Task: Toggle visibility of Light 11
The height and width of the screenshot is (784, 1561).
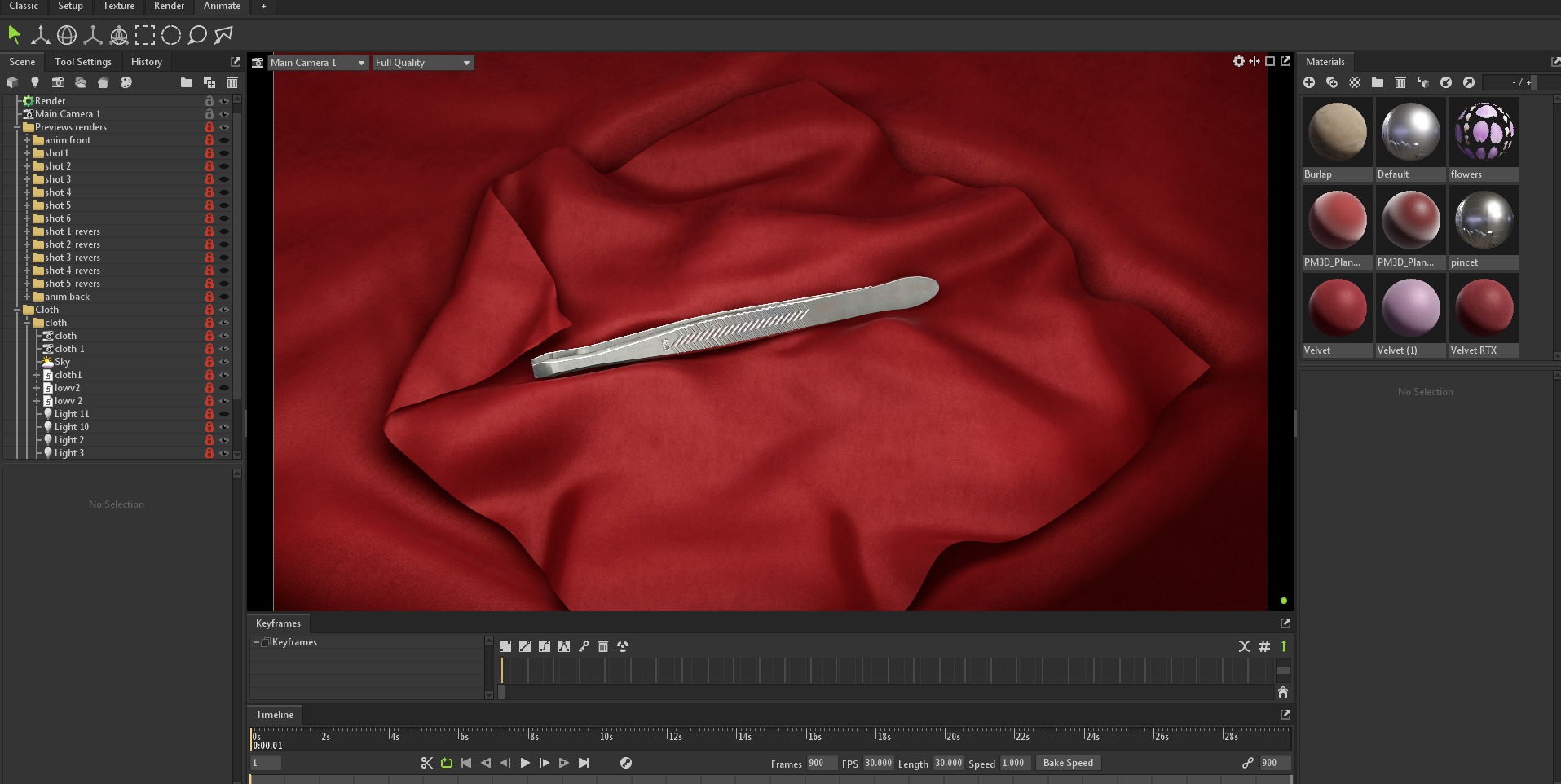Action: [x=224, y=414]
